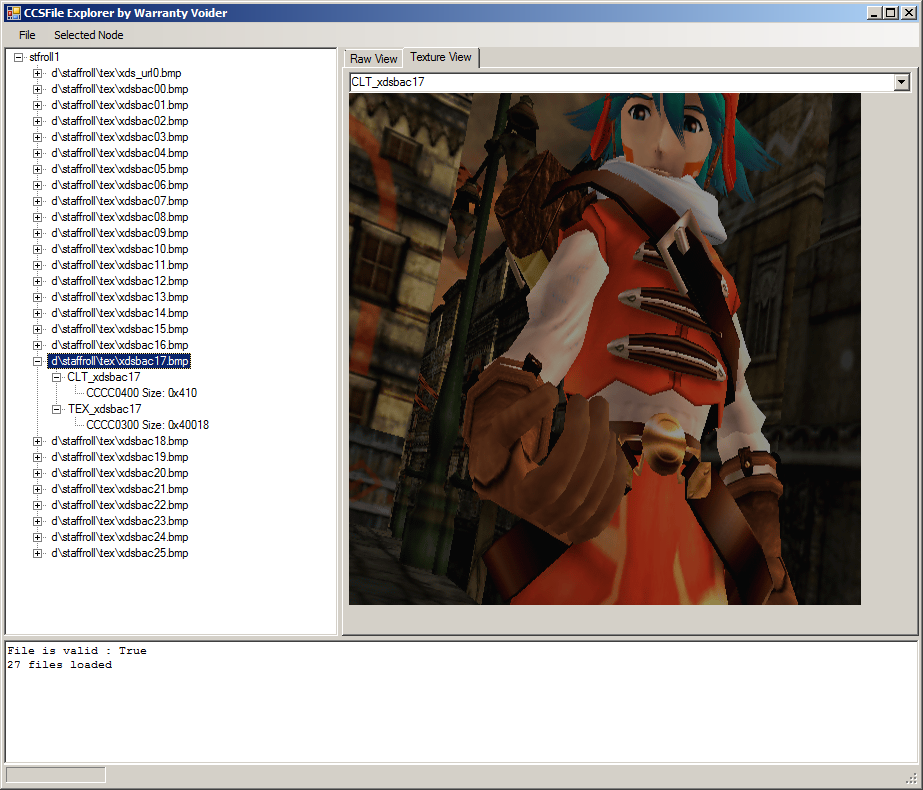Select d\staffroll\tex\xdsbac16.bmp tree item
Viewport: 923px width, 790px height.
[119, 345]
